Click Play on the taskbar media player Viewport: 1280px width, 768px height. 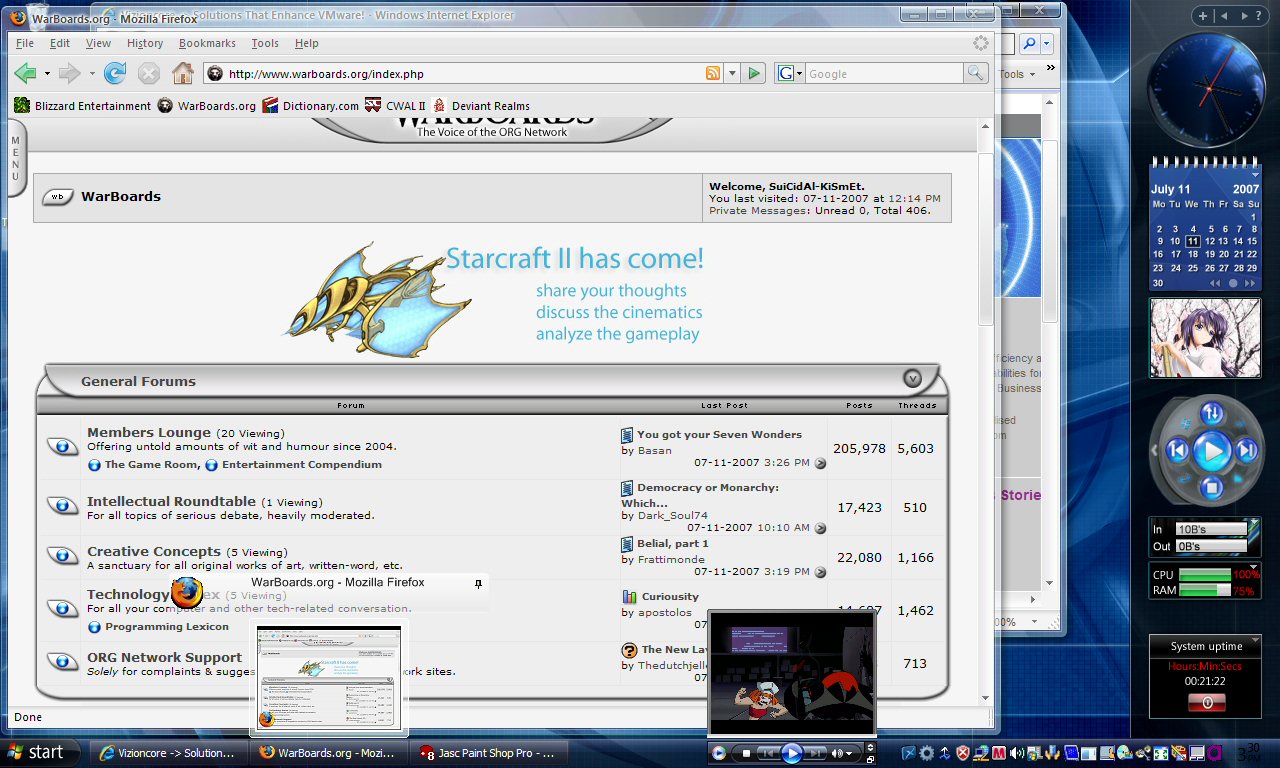click(791, 753)
